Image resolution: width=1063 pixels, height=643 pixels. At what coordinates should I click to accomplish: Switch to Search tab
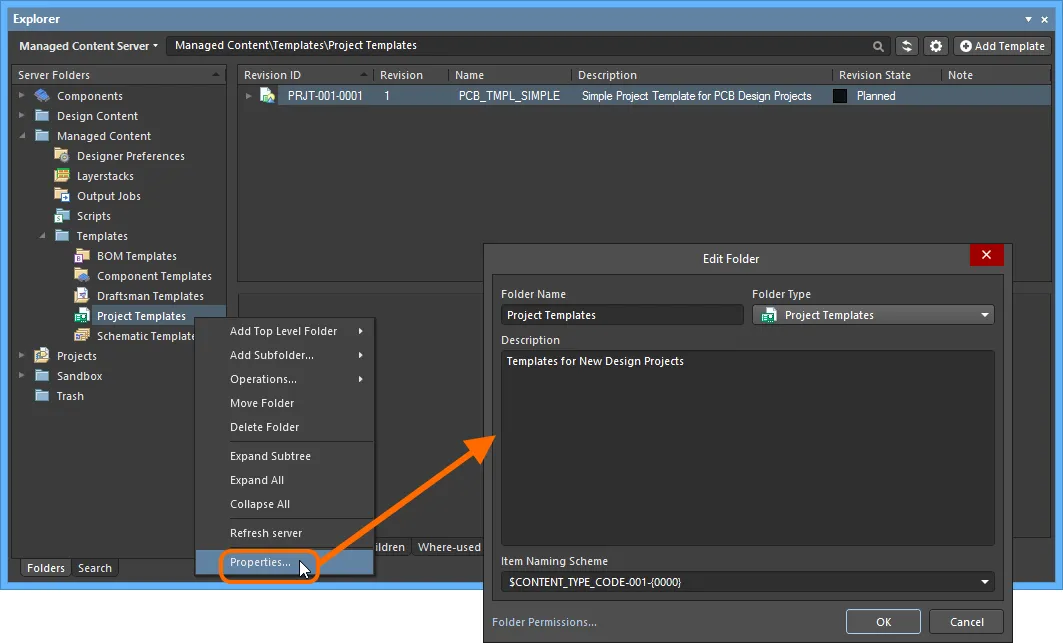tap(95, 568)
